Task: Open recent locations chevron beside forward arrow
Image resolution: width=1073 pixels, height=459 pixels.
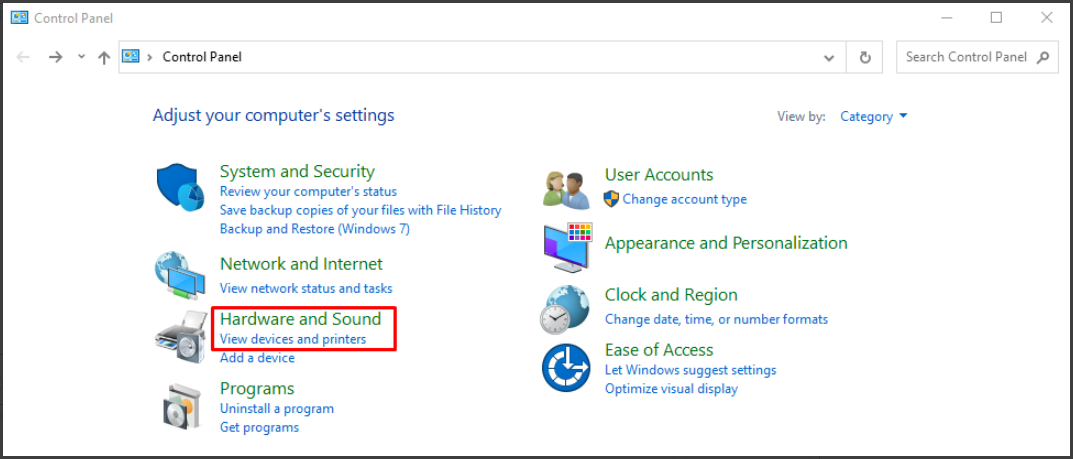Action: pos(81,57)
